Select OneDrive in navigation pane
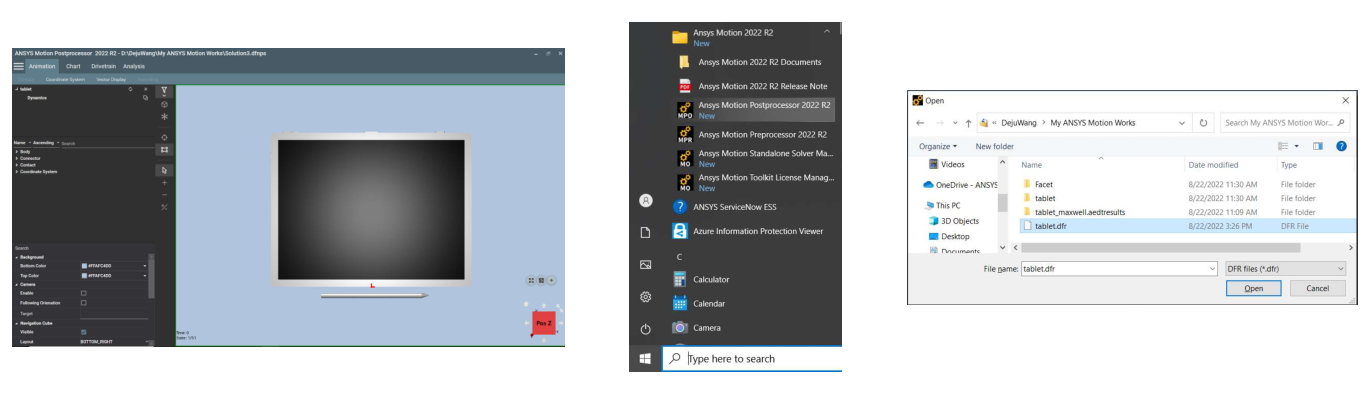This screenshot has height=394, width=1369. 960,185
